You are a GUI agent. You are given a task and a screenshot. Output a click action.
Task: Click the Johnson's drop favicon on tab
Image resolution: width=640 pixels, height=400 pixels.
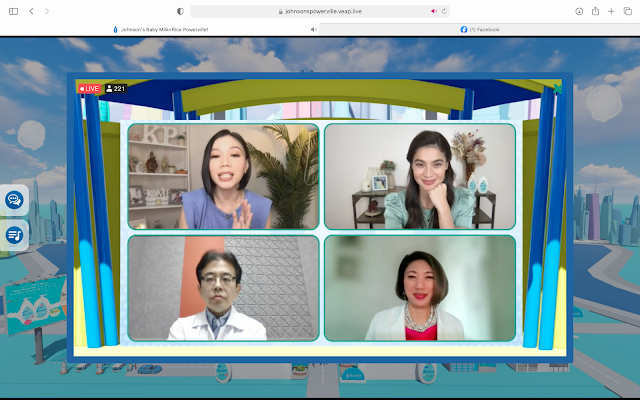tap(116, 29)
